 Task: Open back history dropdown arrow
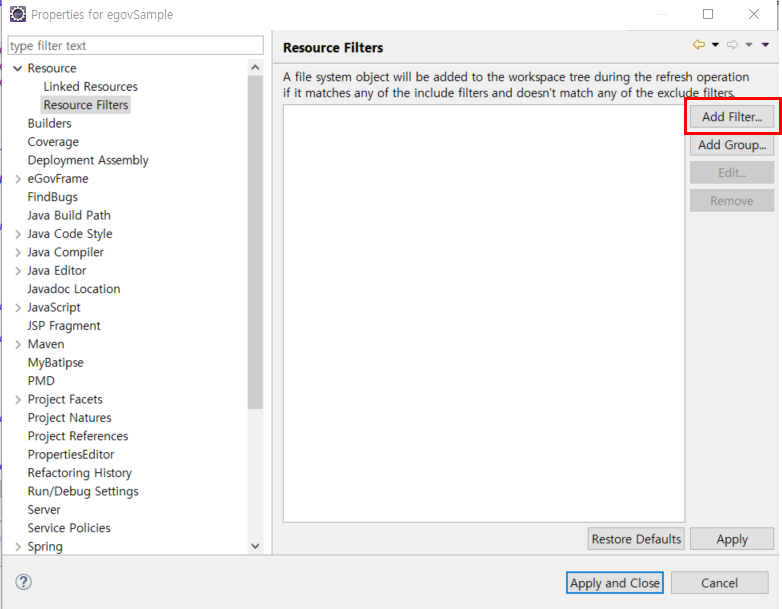[715, 45]
